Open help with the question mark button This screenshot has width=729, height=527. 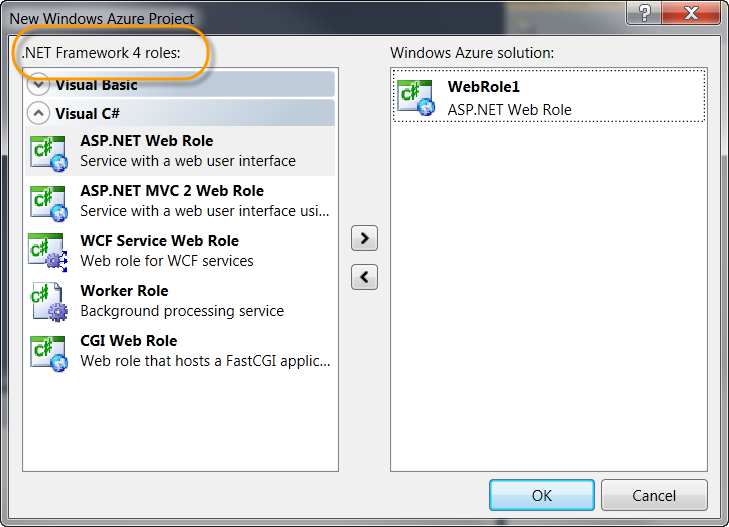(x=644, y=13)
